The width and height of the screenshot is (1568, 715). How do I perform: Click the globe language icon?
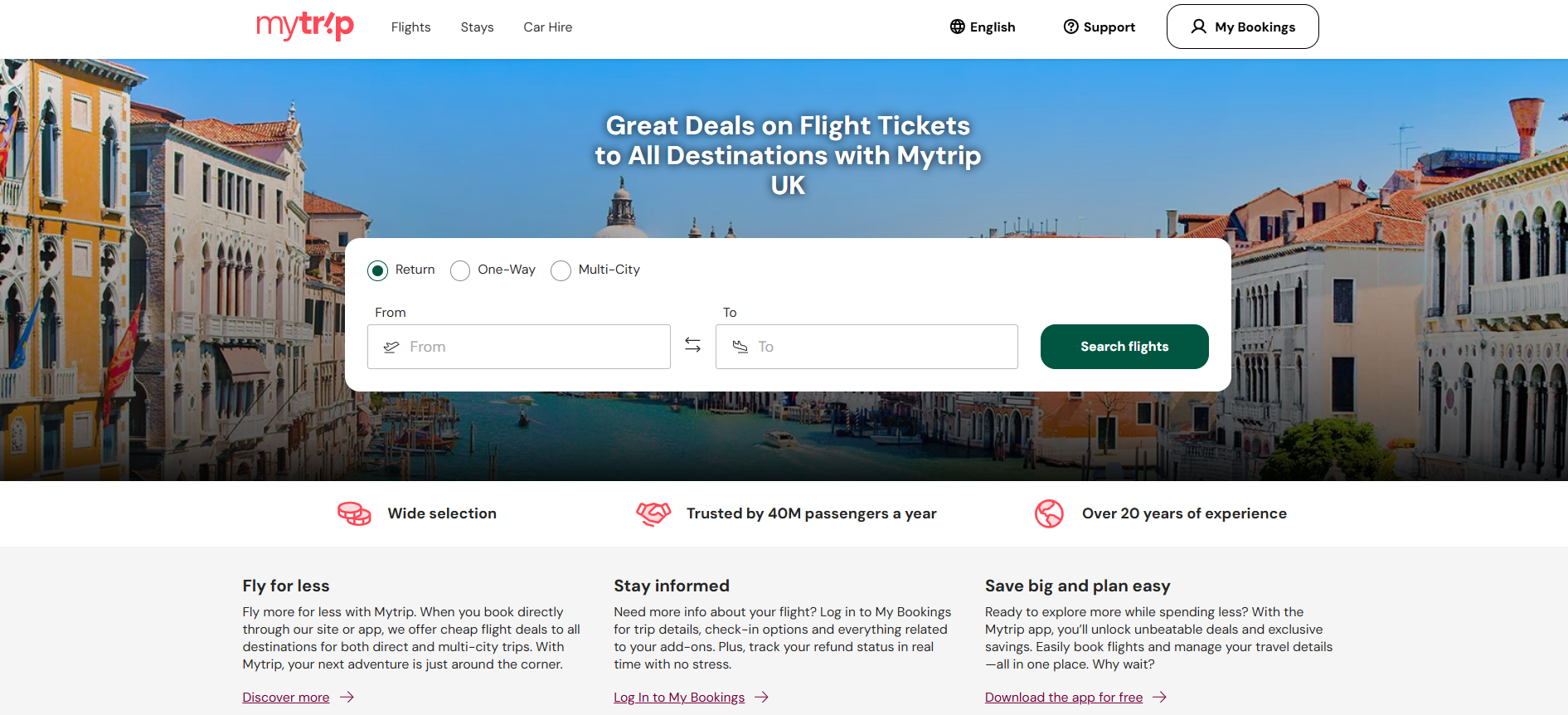pyautogui.click(x=958, y=27)
